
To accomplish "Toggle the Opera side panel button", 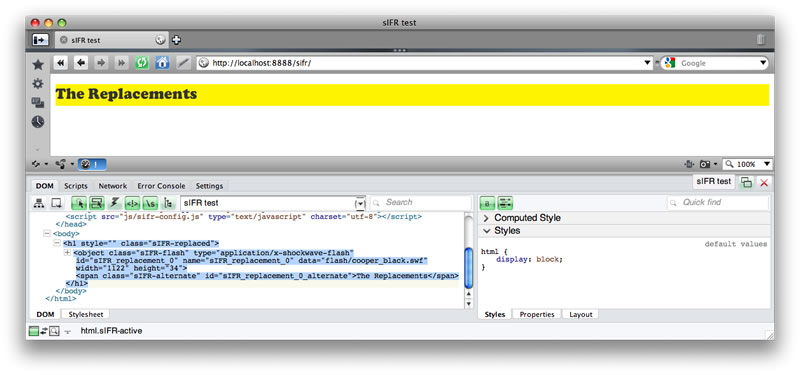I will pos(40,40).
